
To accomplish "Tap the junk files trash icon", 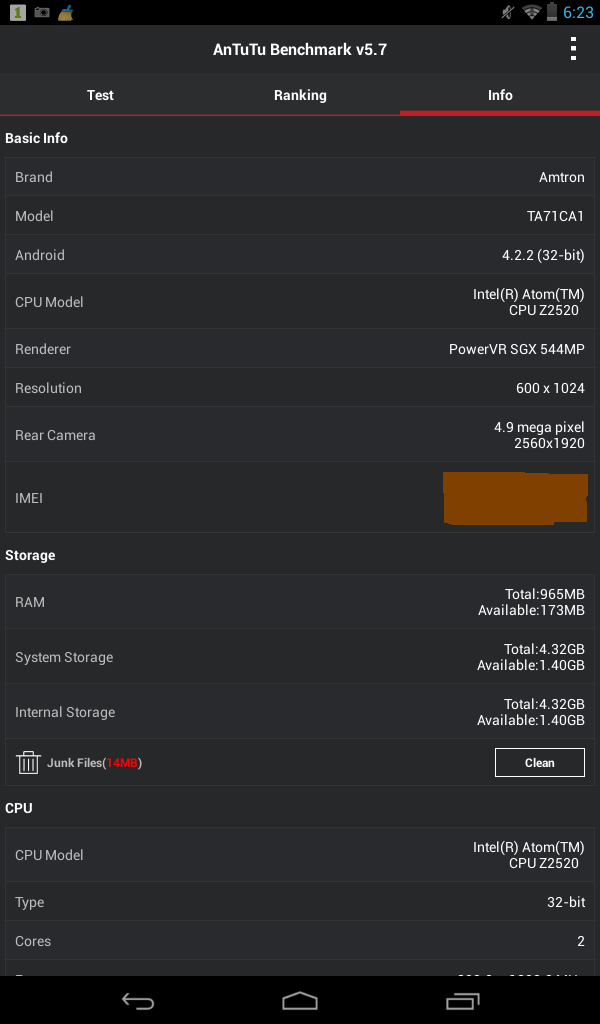I will 28,763.
